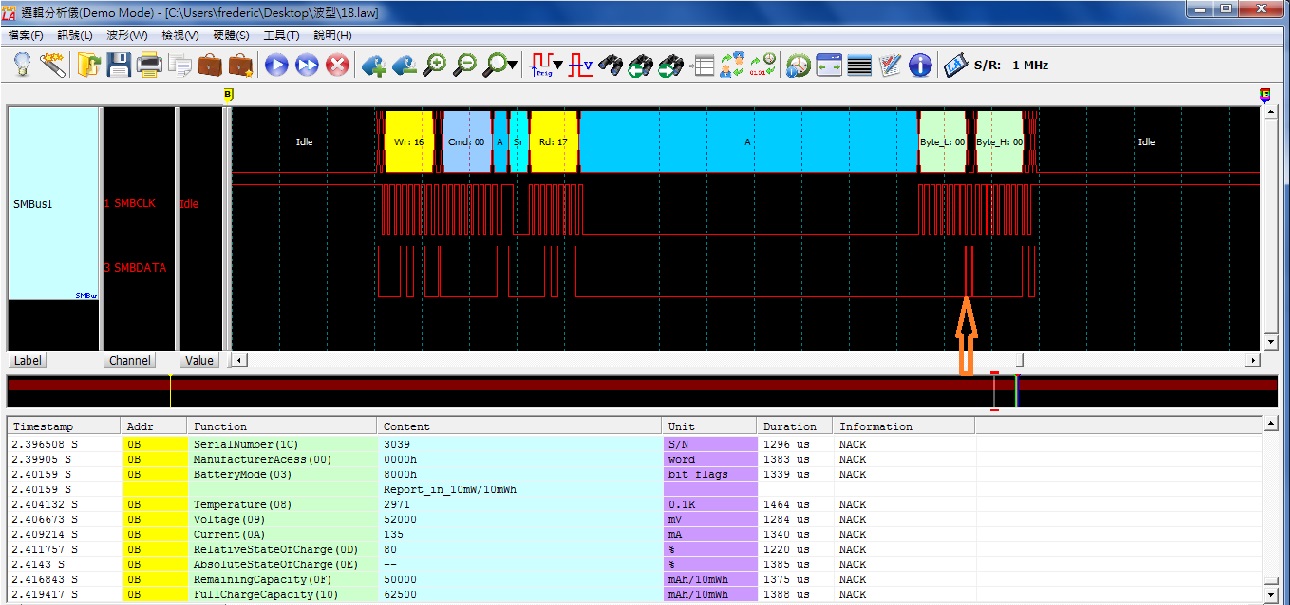Viewport: 1290px width, 605px height.
Task: Click the 0101 clock data icon
Action: 763,65
